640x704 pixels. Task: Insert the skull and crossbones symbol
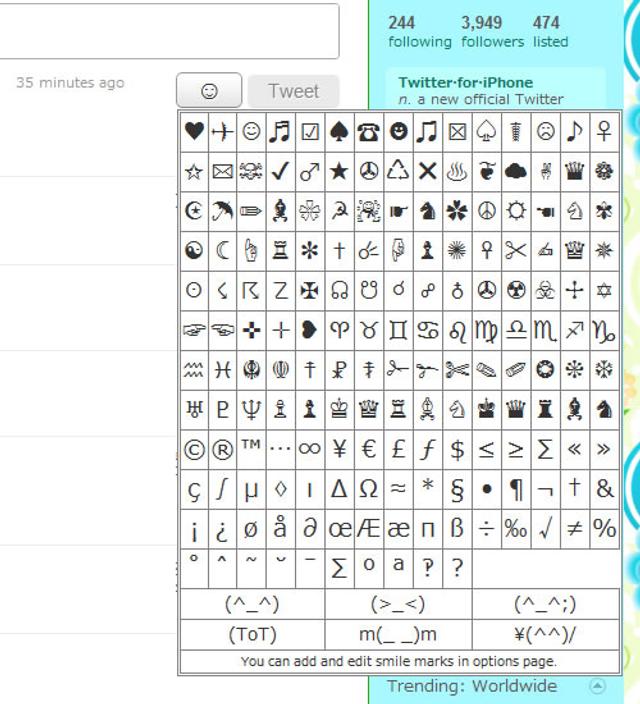(252, 172)
